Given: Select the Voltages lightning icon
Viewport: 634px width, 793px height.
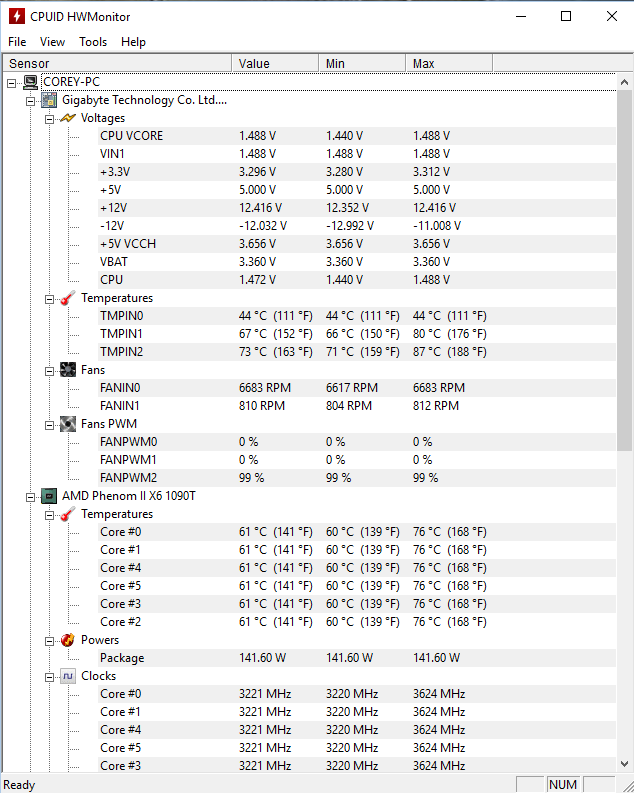Looking at the screenshot, I should click(68, 118).
